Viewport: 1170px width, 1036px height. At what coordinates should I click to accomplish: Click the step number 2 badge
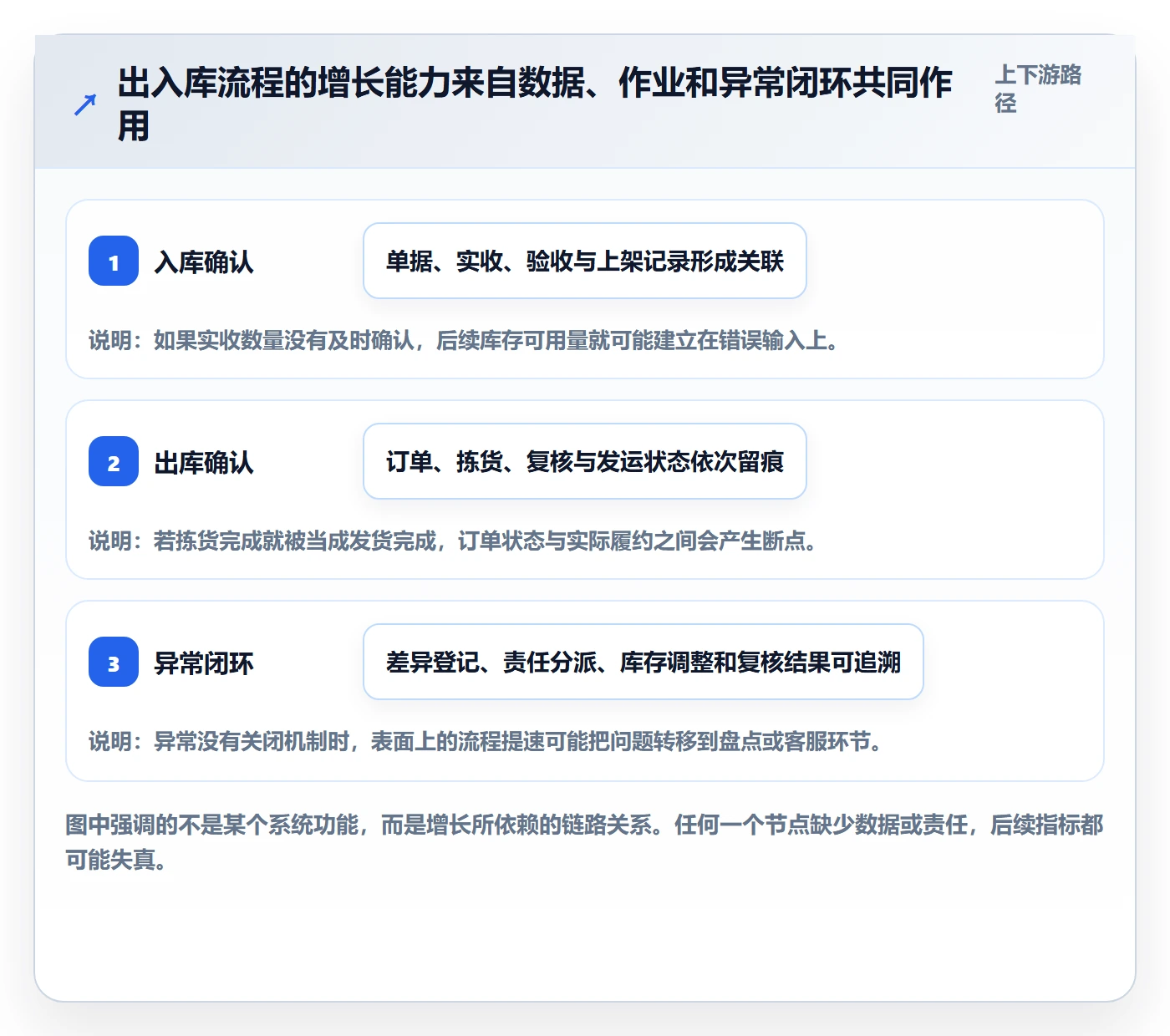point(114,461)
